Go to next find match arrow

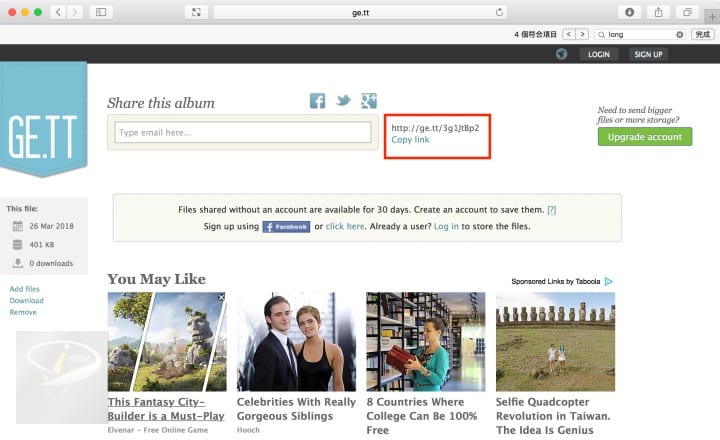click(582, 34)
